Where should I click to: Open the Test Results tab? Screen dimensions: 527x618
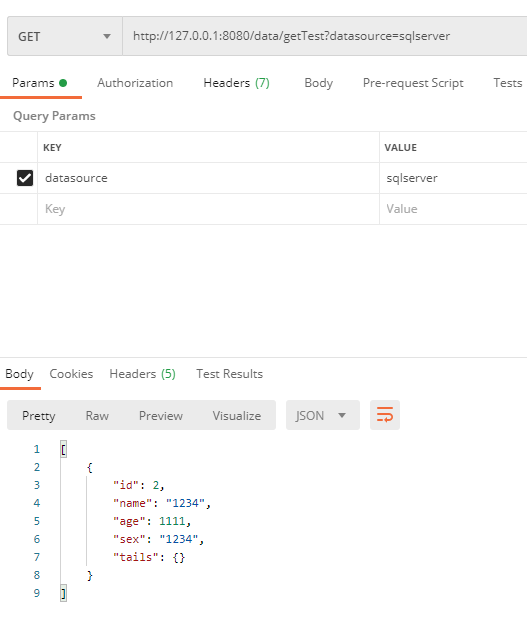pos(229,374)
